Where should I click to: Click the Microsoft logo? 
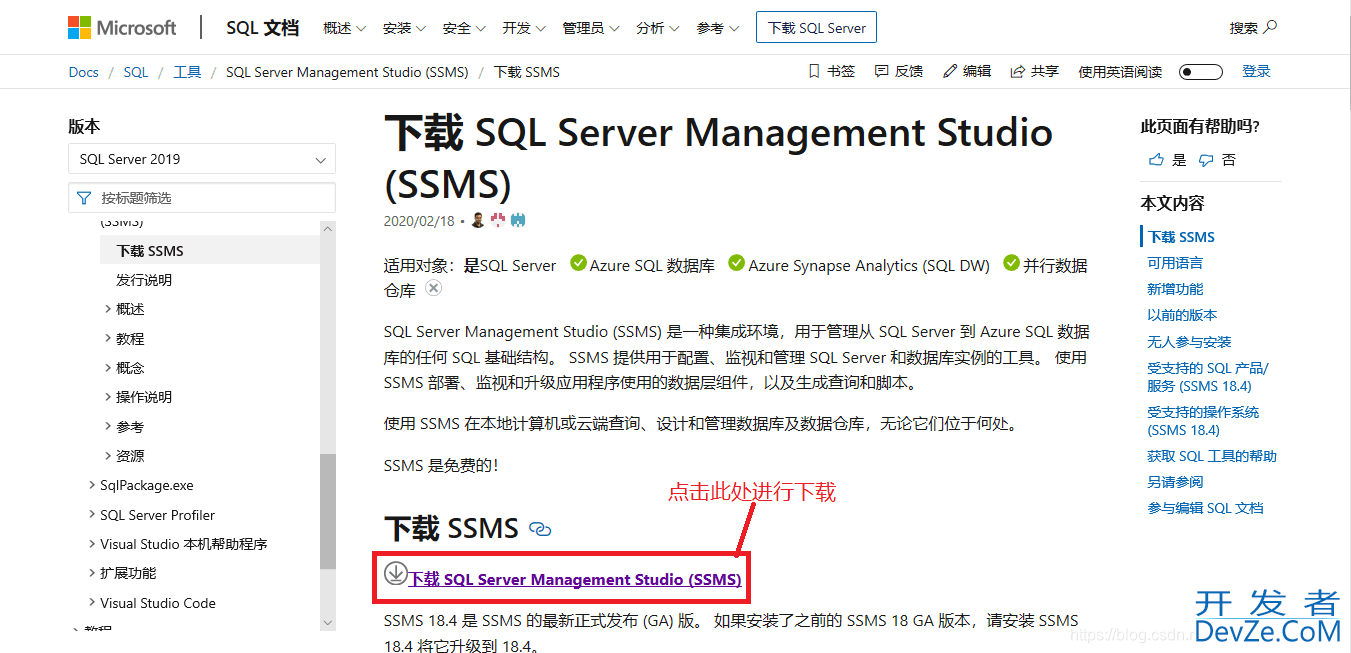(122, 28)
